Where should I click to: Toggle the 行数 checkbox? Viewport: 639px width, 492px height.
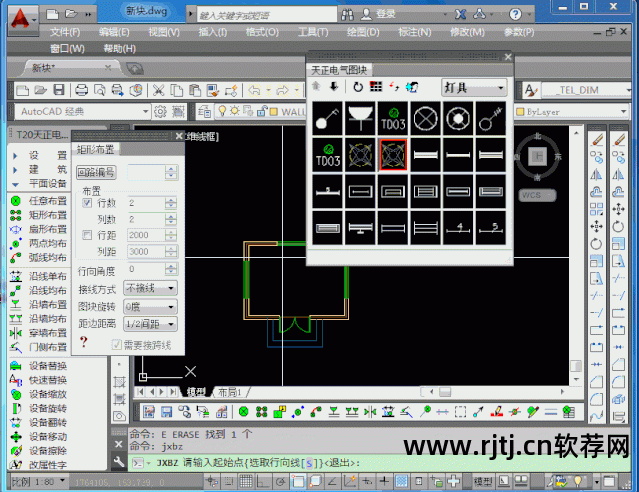pos(87,203)
